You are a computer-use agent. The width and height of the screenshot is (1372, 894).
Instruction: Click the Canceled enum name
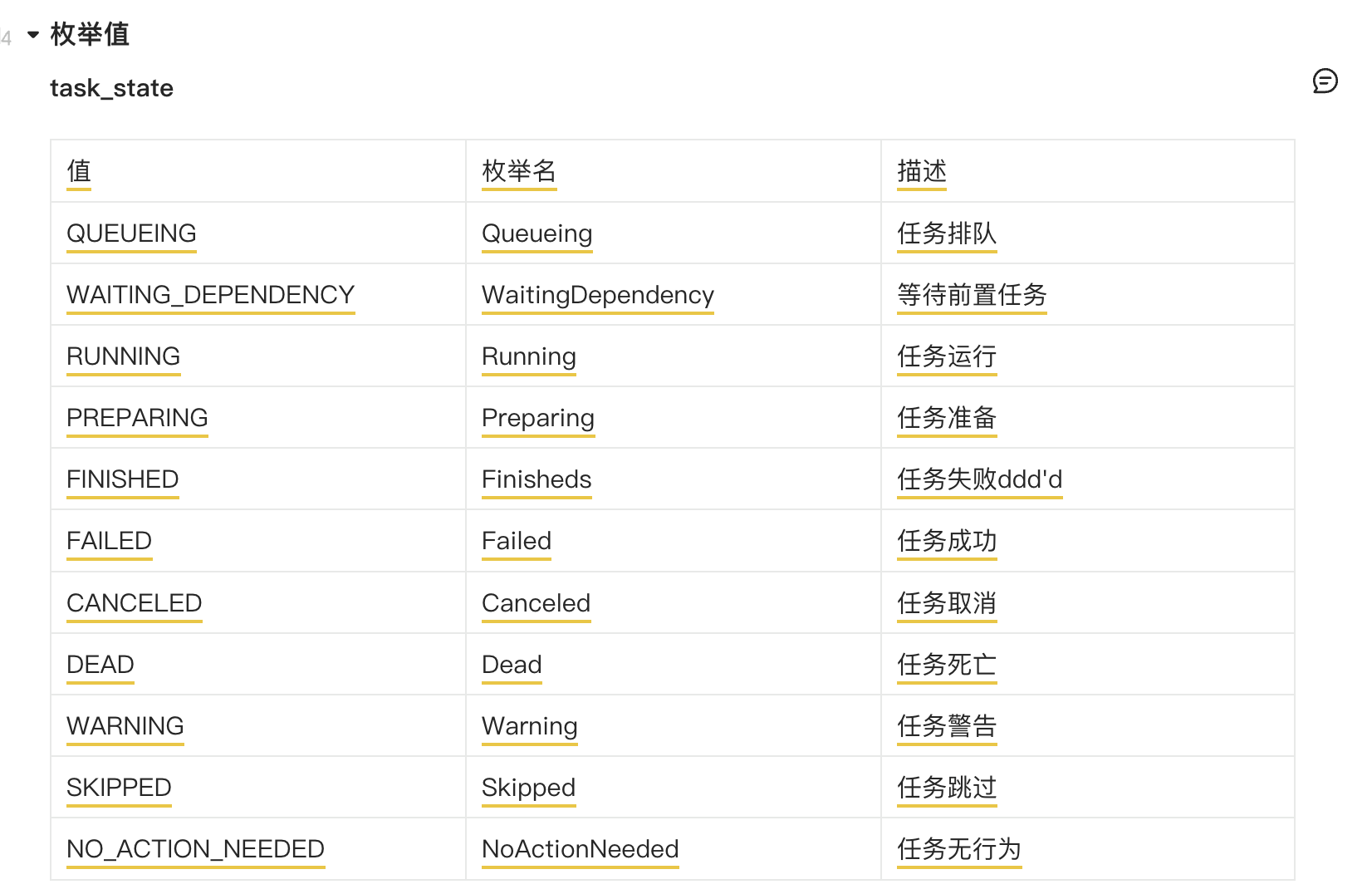(x=536, y=603)
